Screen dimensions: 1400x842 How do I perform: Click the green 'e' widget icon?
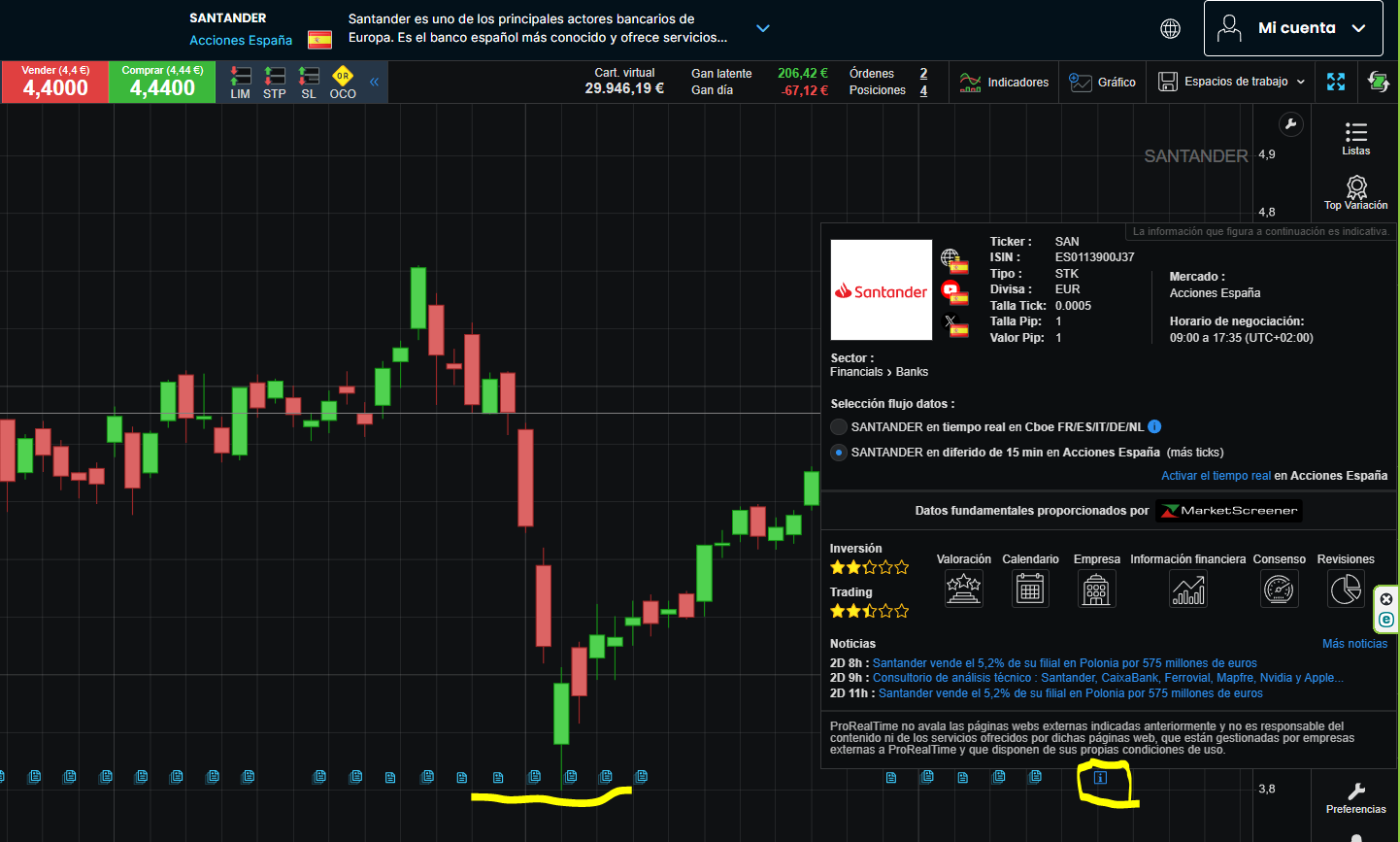[x=1386, y=620]
